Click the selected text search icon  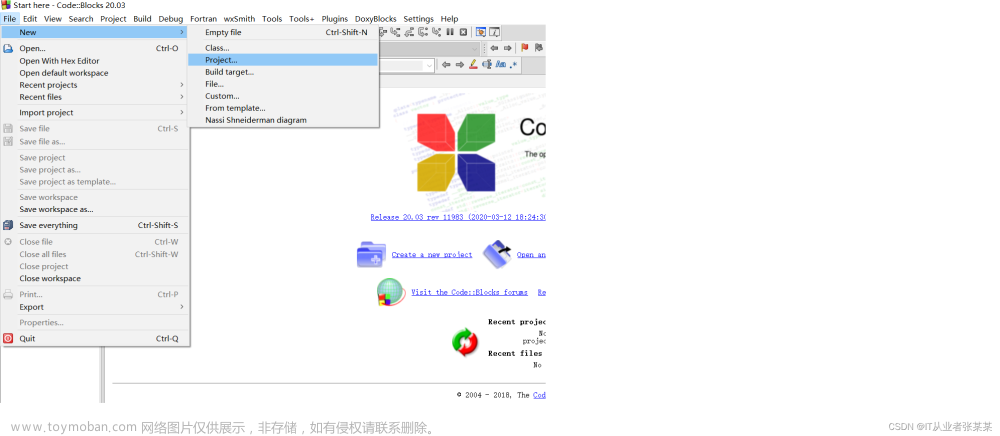coord(487,64)
